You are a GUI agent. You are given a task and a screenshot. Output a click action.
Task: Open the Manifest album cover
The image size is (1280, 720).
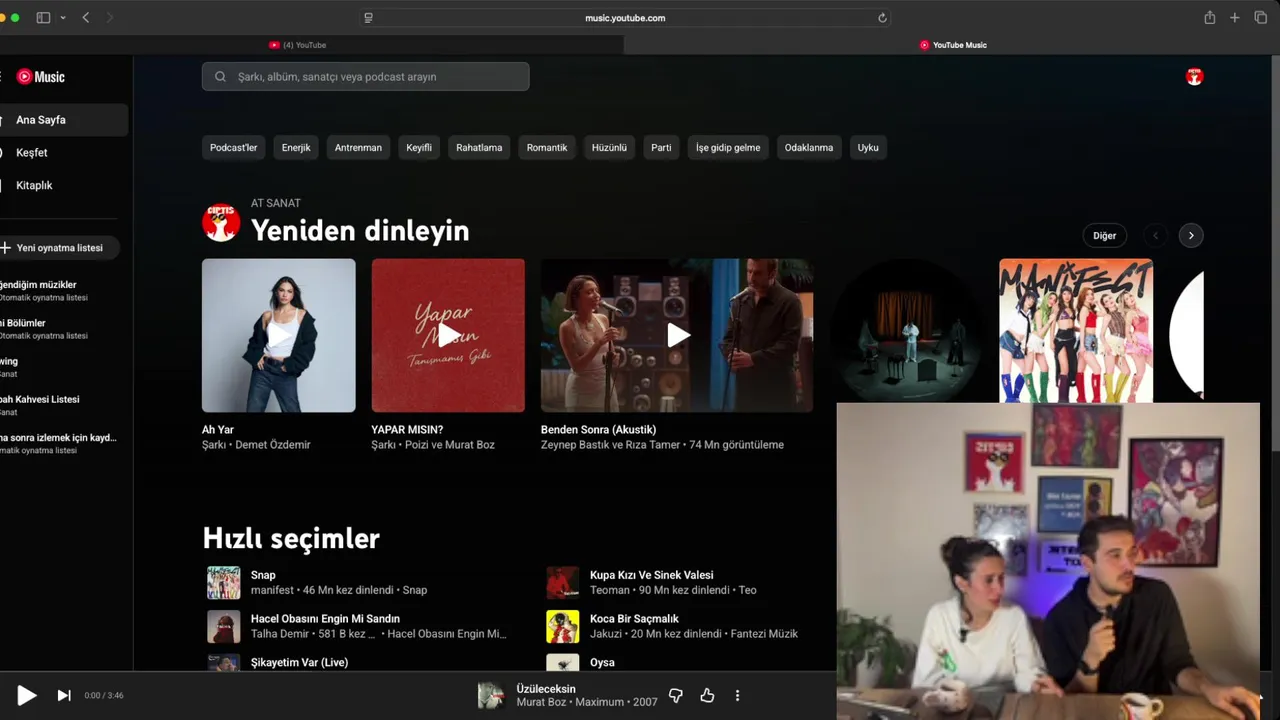pos(1076,331)
